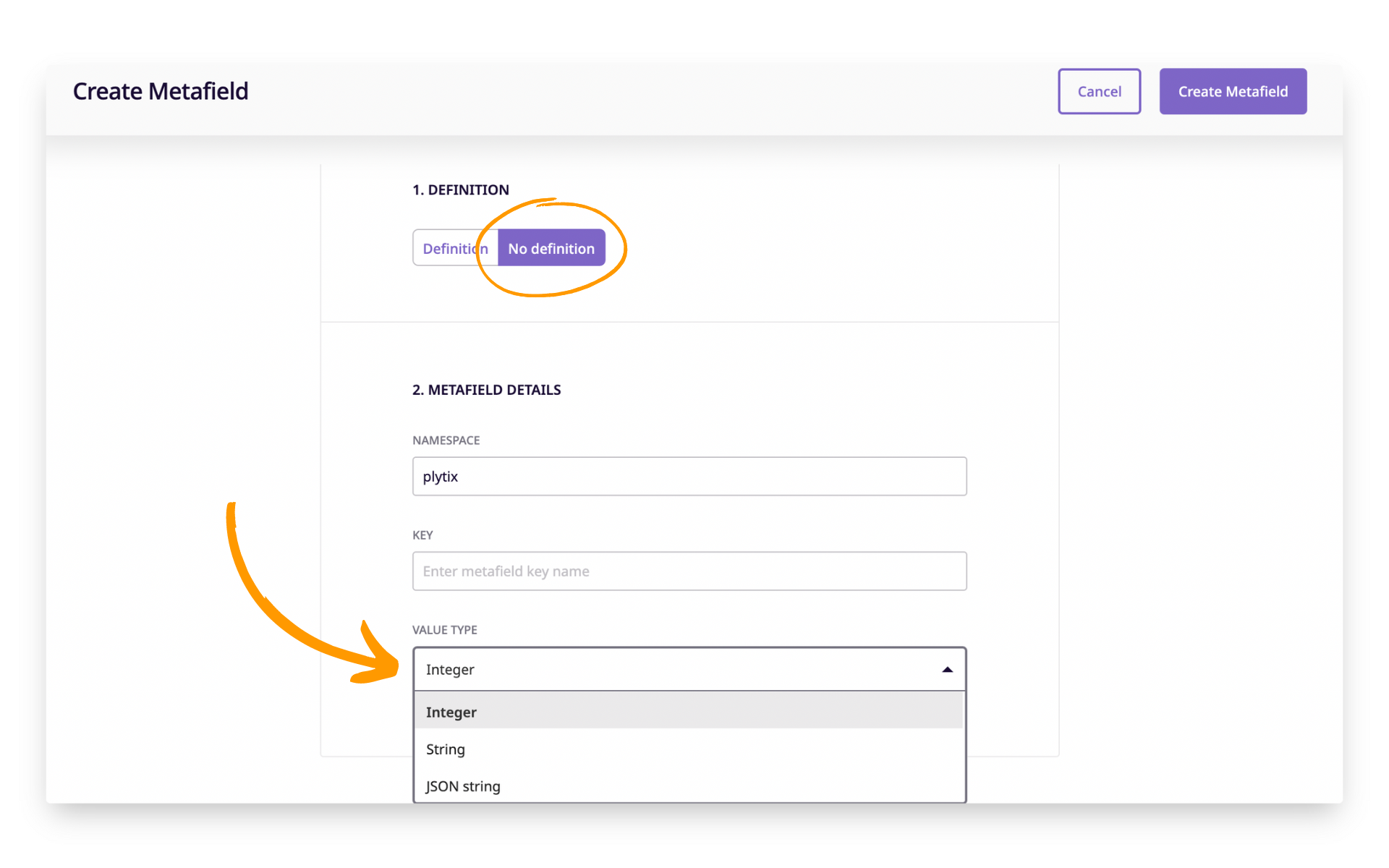
Task: Click the KEY field label
Action: 422,535
